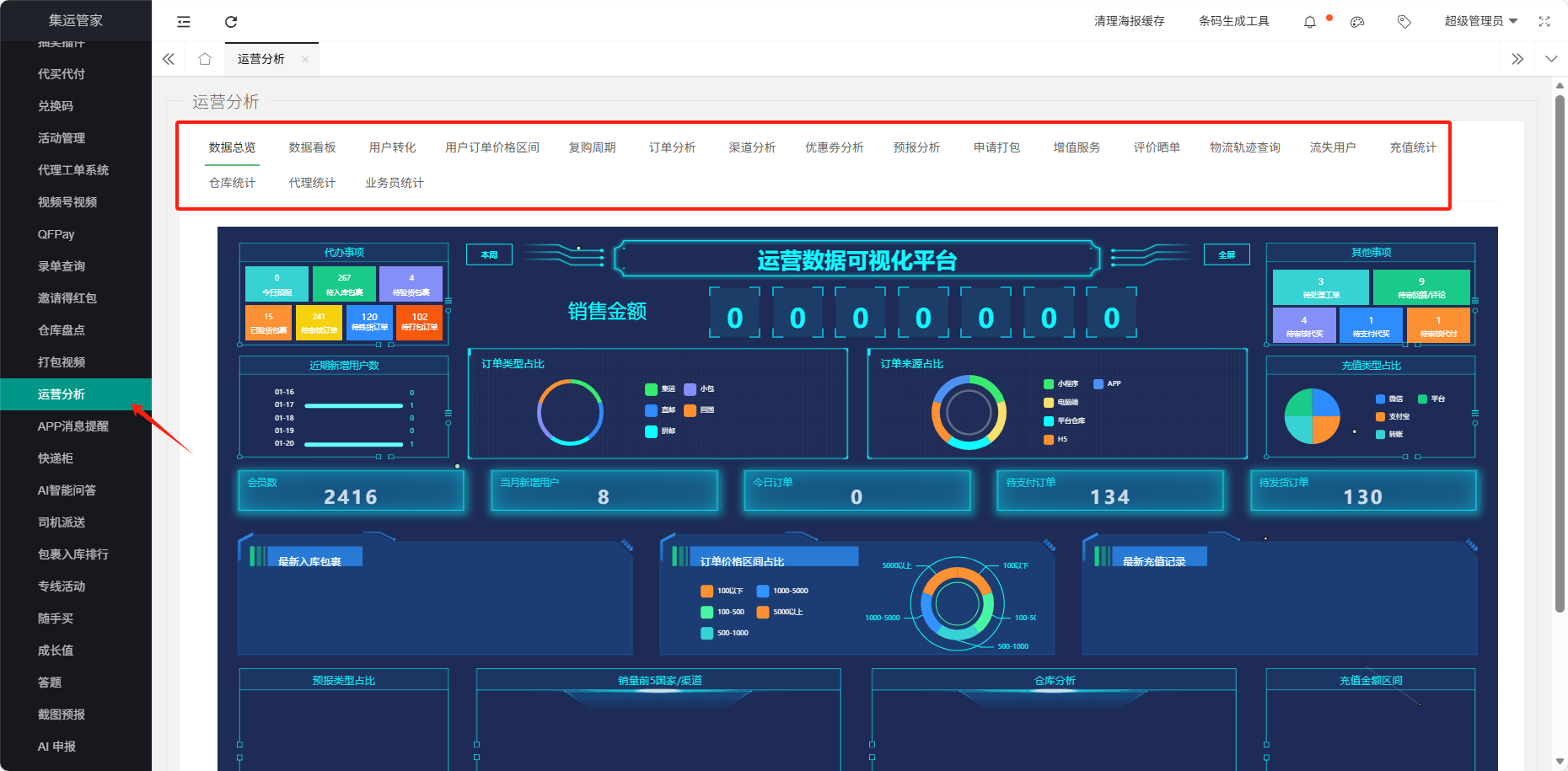The height and width of the screenshot is (771, 1568).
Task: Open the 申请打包 tab
Action: [996, 147]
